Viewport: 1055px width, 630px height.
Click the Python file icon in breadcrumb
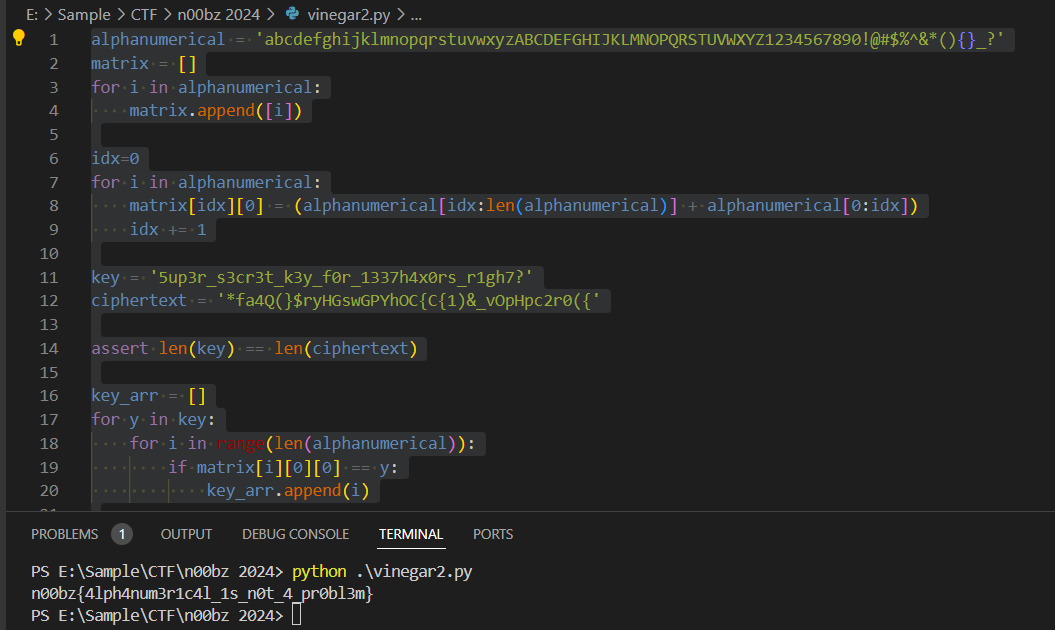click(x=292, y=15)
